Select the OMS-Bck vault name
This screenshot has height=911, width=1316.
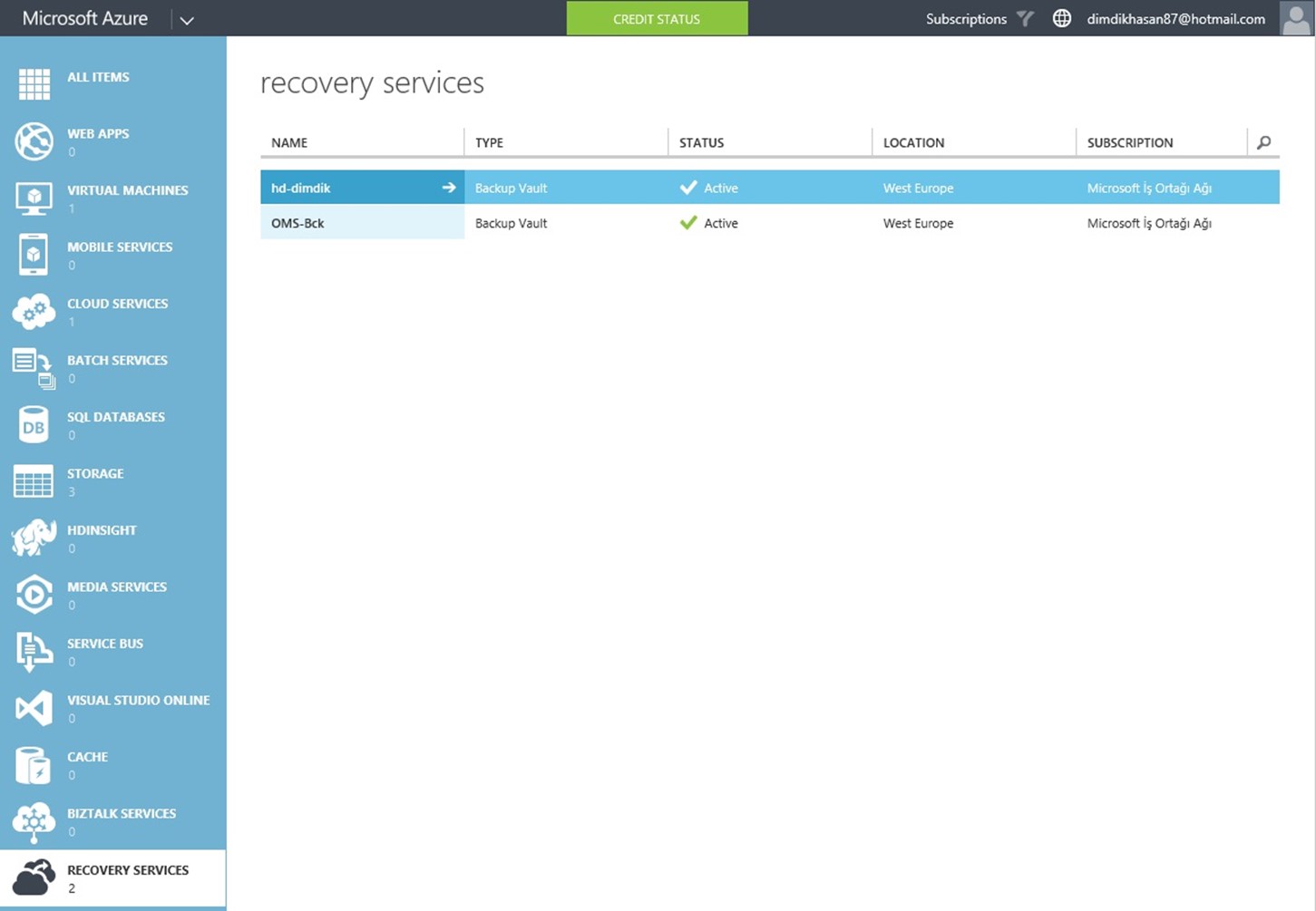pos(297,223)
